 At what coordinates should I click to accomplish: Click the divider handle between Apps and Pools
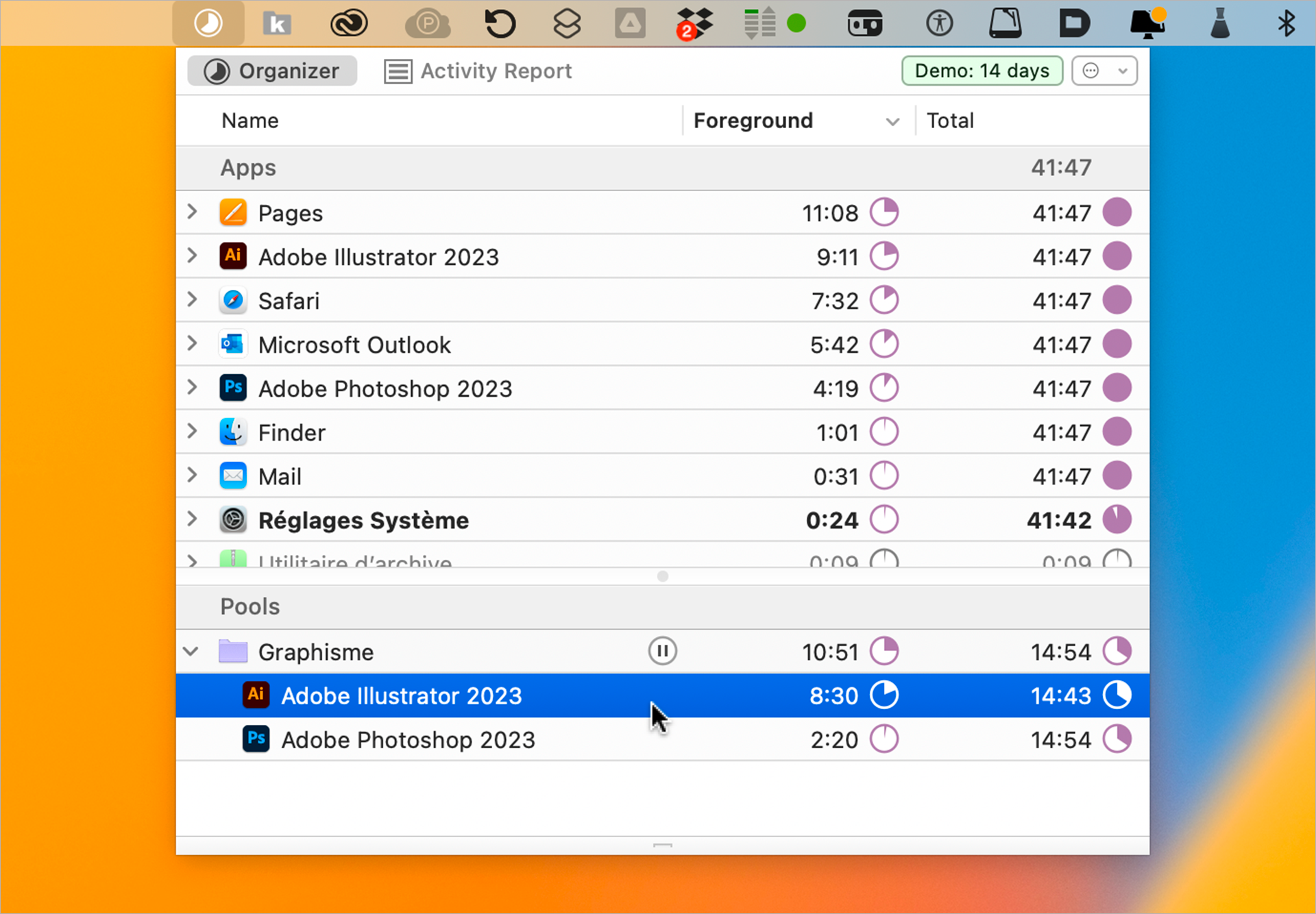point(662,576)
